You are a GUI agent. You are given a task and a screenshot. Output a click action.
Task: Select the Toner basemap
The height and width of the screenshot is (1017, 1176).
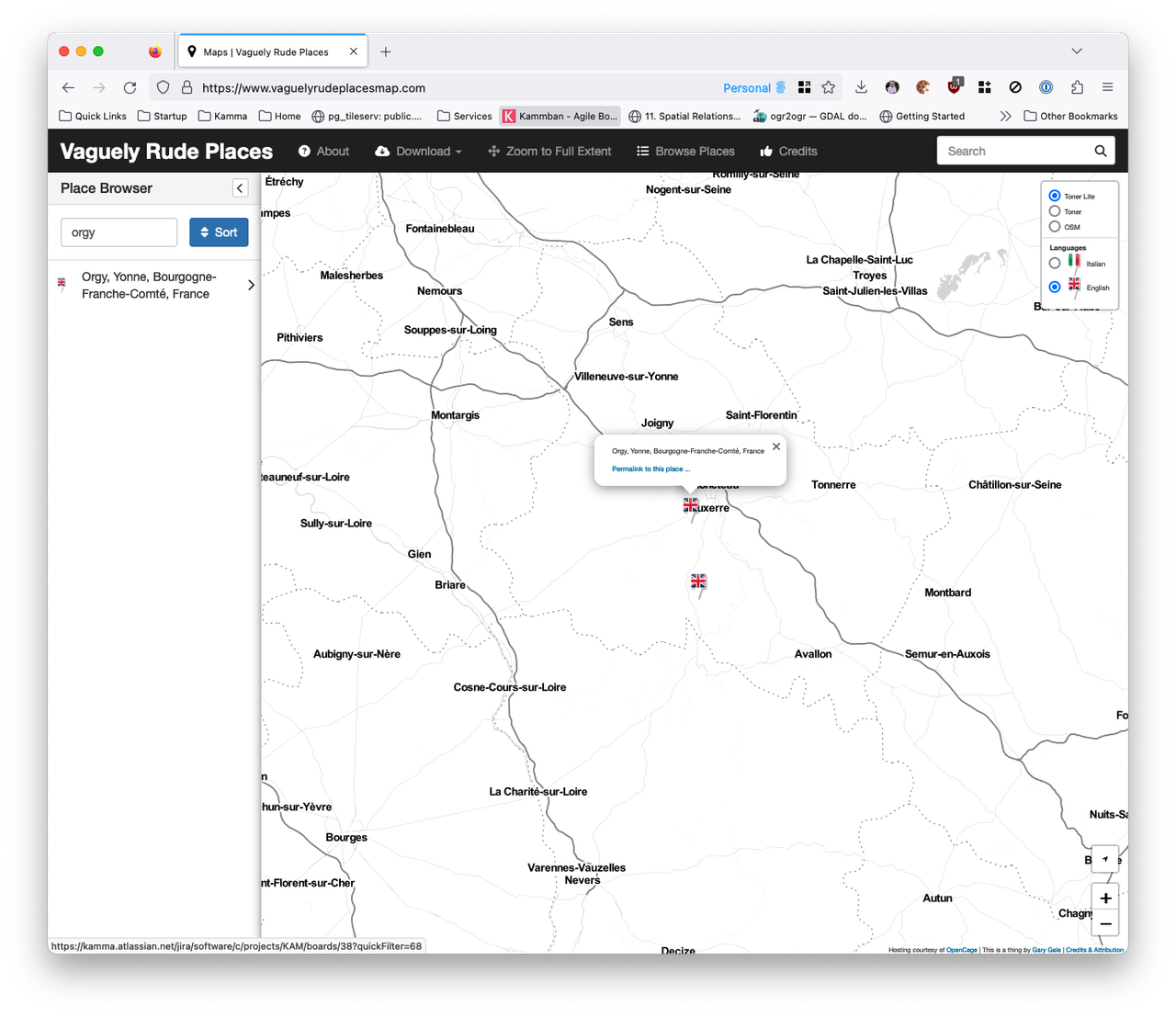coord(1055,211)
